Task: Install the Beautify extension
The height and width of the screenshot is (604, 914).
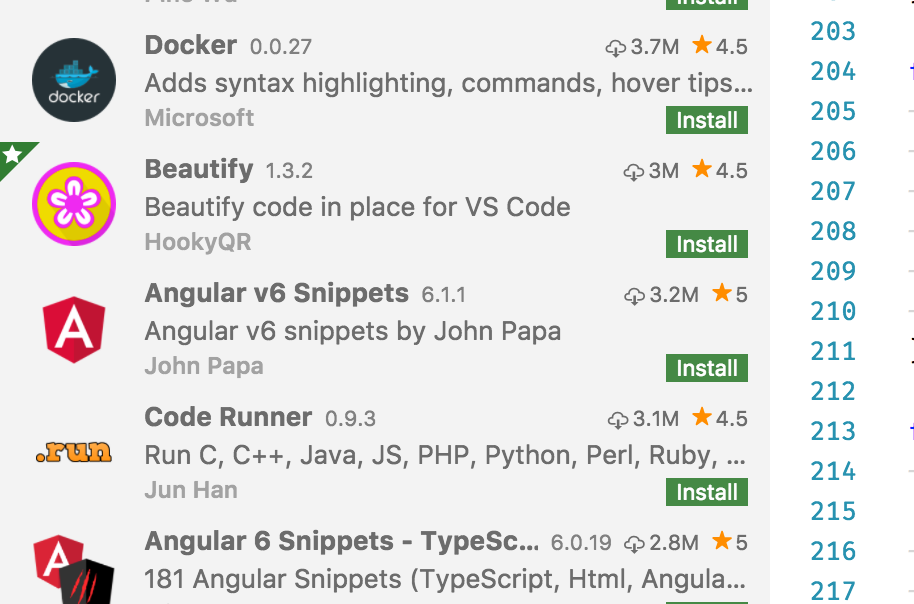Action: click(706, 244)
